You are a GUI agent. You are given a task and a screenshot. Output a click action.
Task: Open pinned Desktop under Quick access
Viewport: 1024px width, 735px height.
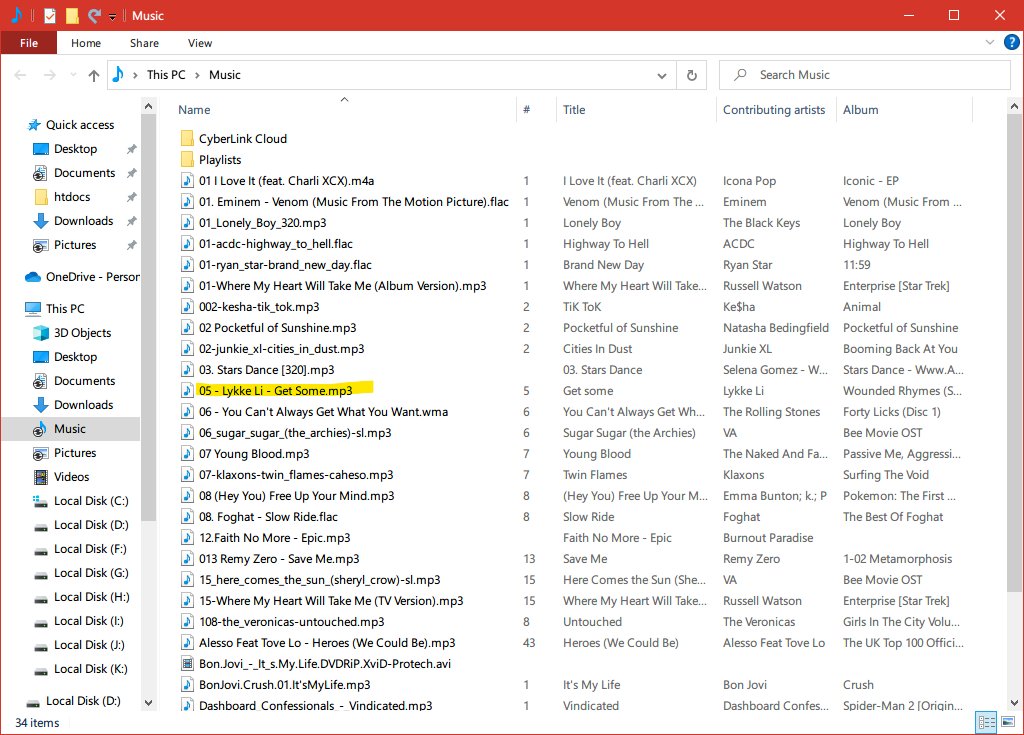75,149
